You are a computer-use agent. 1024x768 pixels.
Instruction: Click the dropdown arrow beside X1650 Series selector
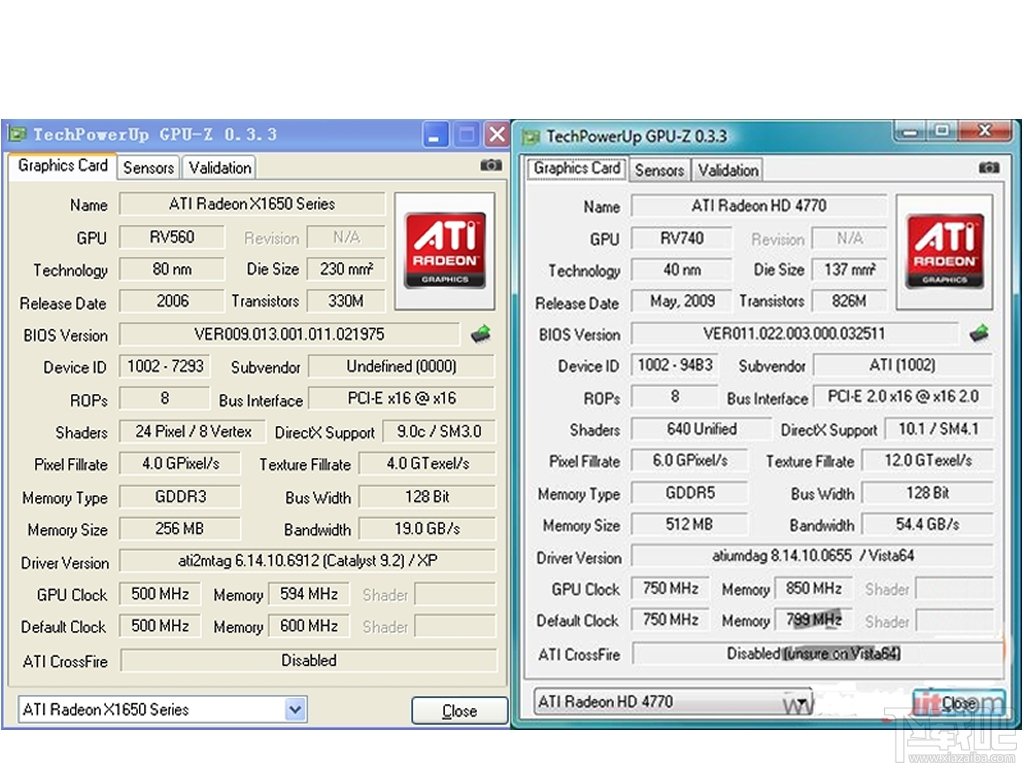pyautogui.click(x=295, y=709)
